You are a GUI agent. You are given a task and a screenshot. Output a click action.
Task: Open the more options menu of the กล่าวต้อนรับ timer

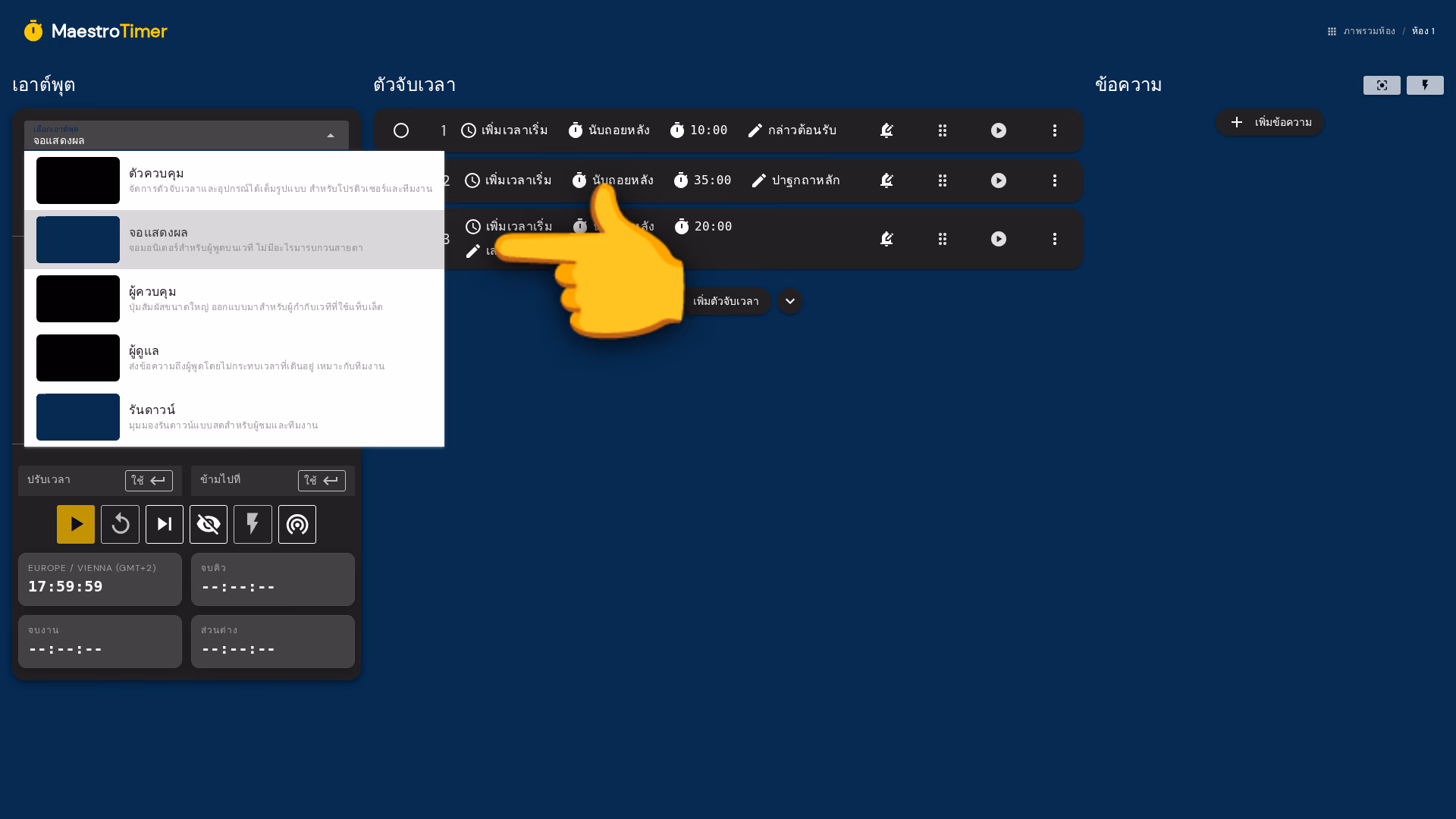tap(1055, 130)
